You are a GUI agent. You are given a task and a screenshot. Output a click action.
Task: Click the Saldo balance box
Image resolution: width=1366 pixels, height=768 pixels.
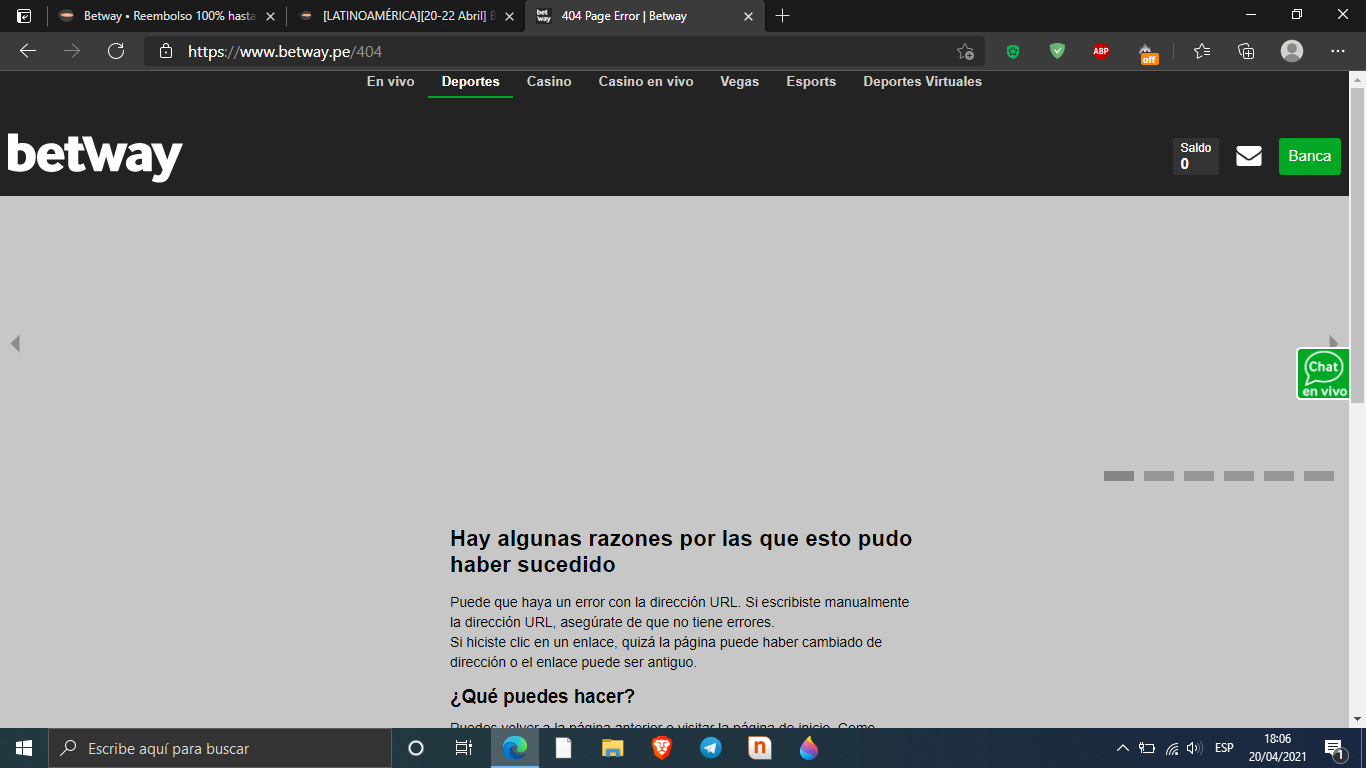coord(1195,156)
